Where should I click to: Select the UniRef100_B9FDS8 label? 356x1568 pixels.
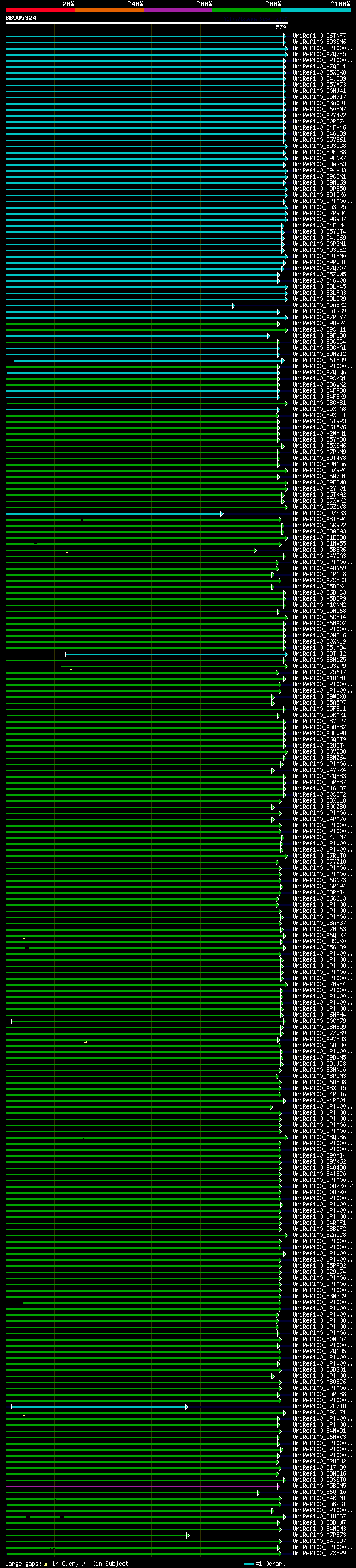click(x=319, y=152)
